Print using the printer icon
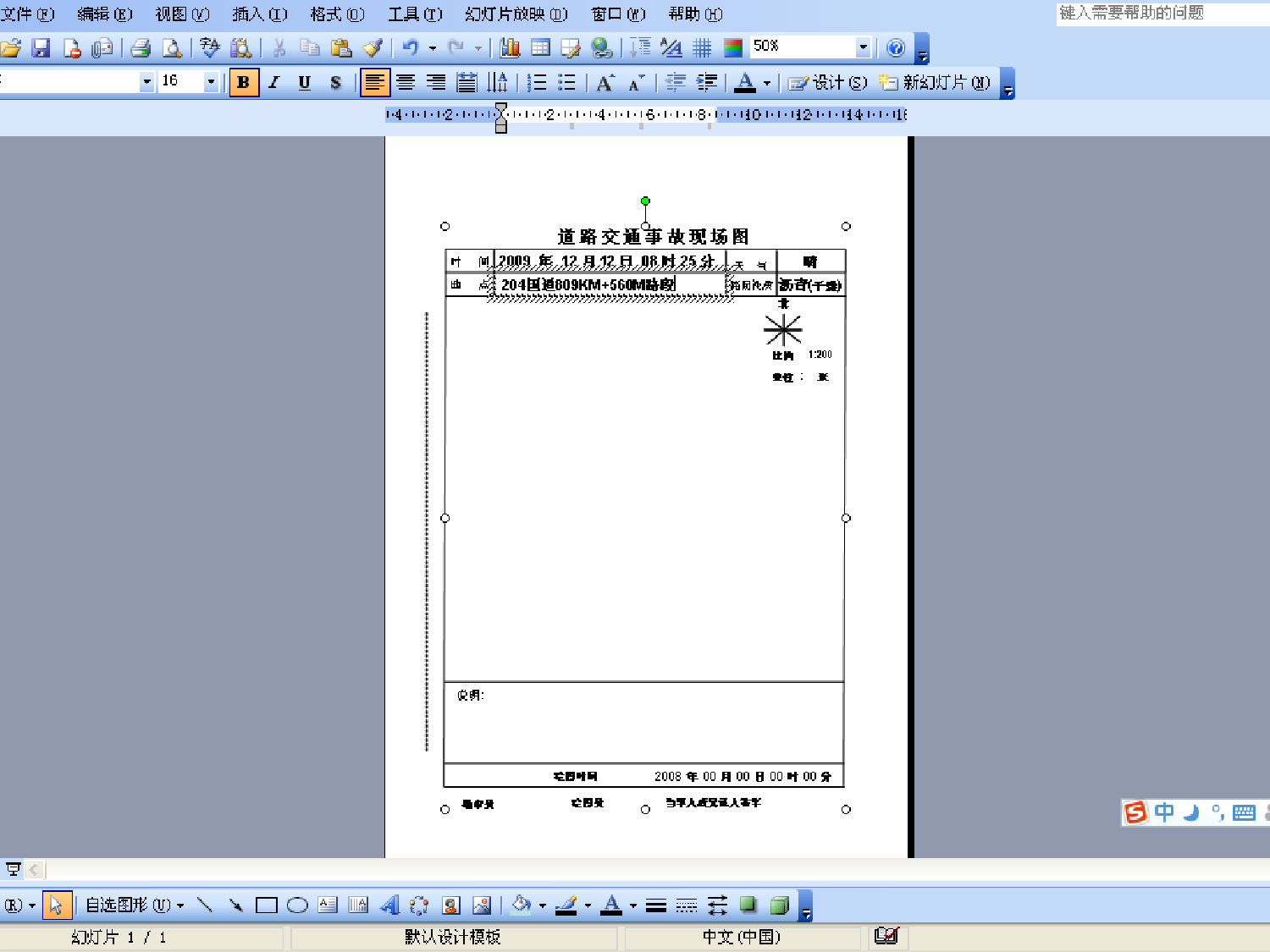The height and width of the screenshot is (952, 1270). (141, 48)
